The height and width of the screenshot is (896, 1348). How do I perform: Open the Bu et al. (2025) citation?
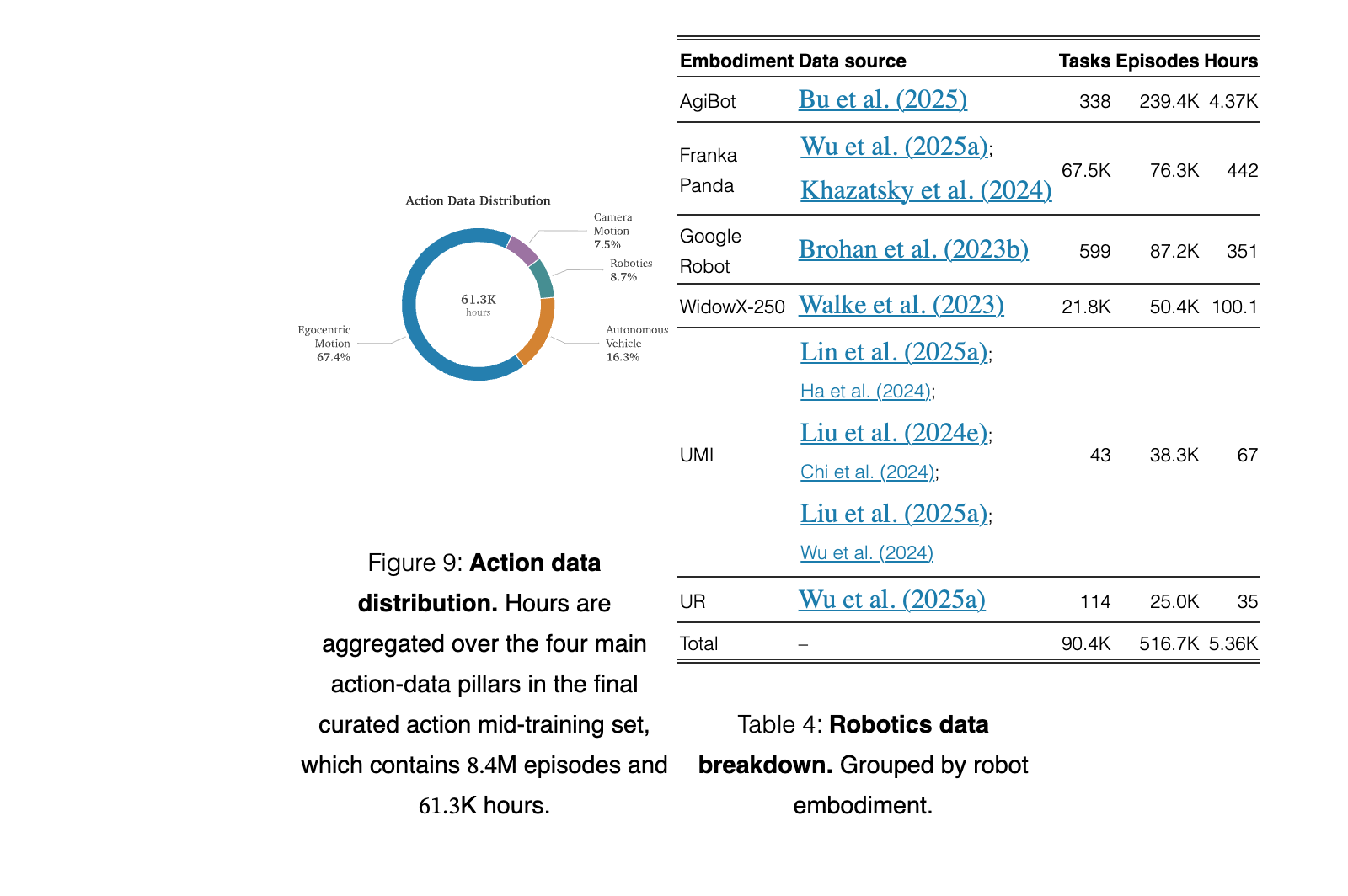point(882,99)
